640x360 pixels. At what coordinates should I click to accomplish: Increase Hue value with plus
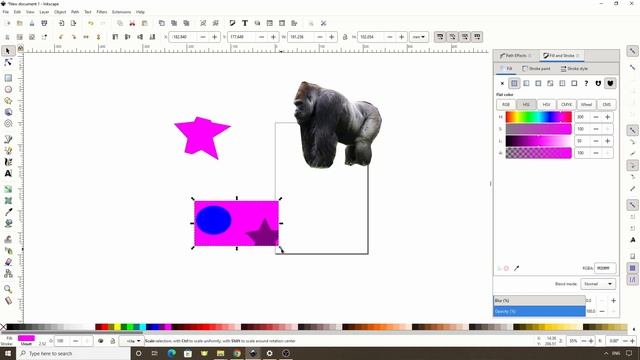point(607,117)
